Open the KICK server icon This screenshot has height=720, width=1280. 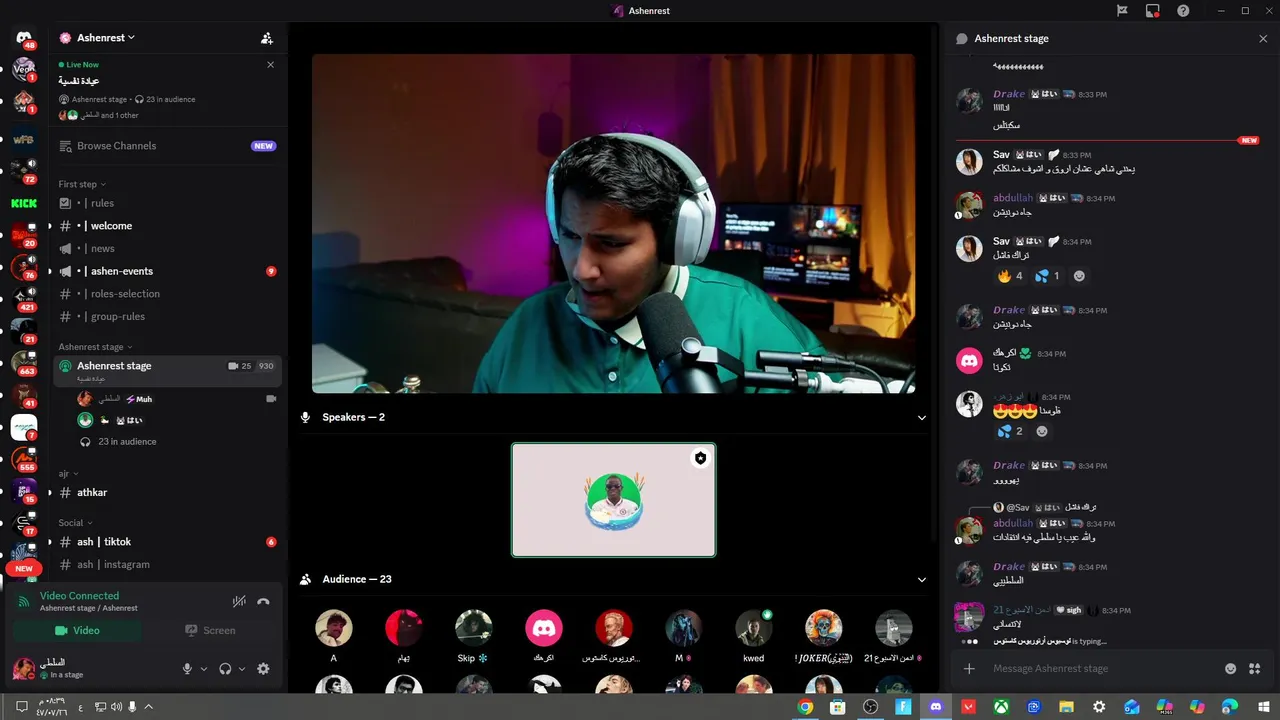[24, 203]
